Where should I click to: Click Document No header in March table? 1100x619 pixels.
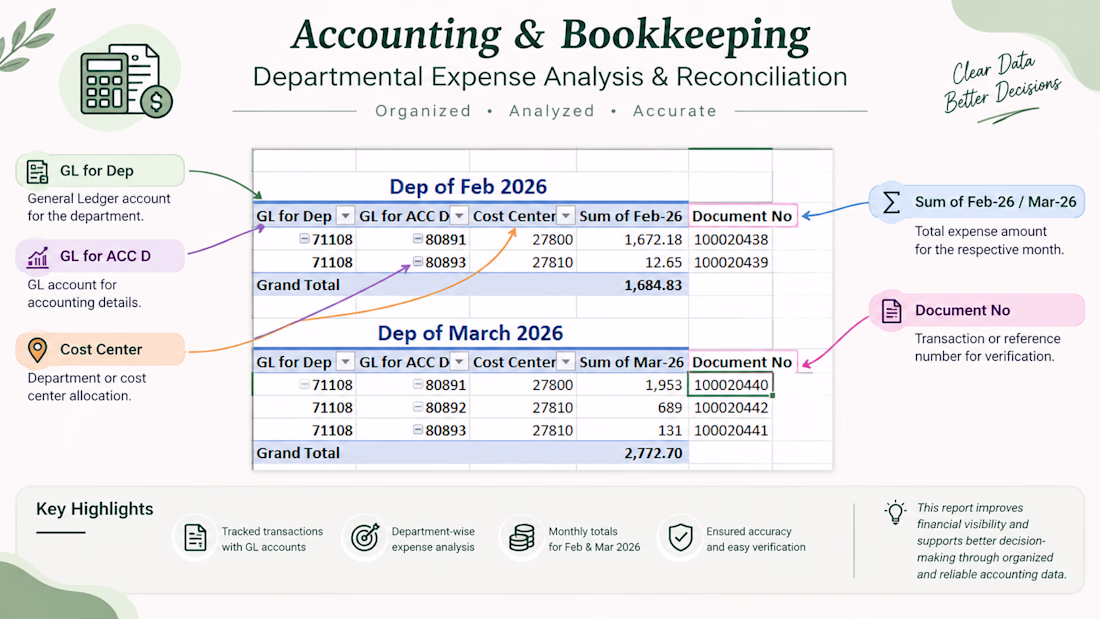pyautogui.click(x=742, y=362)
